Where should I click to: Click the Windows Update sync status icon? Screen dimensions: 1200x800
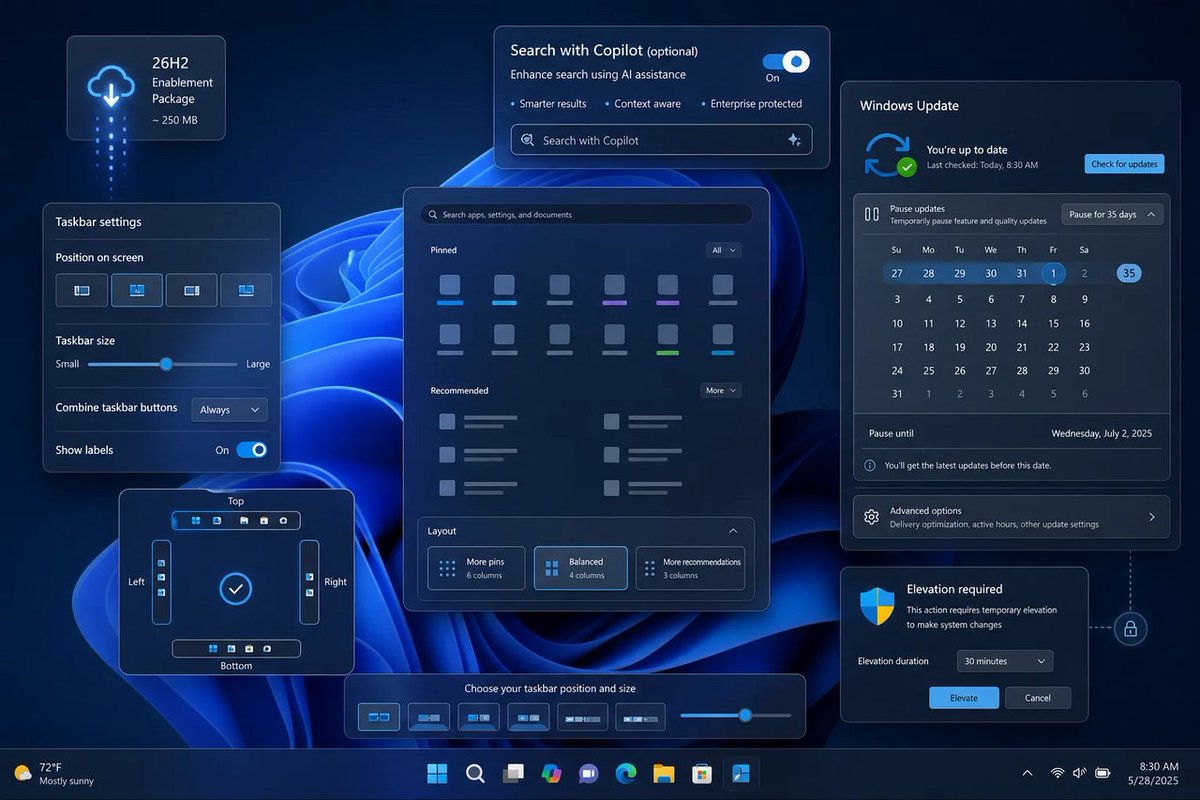890,155
